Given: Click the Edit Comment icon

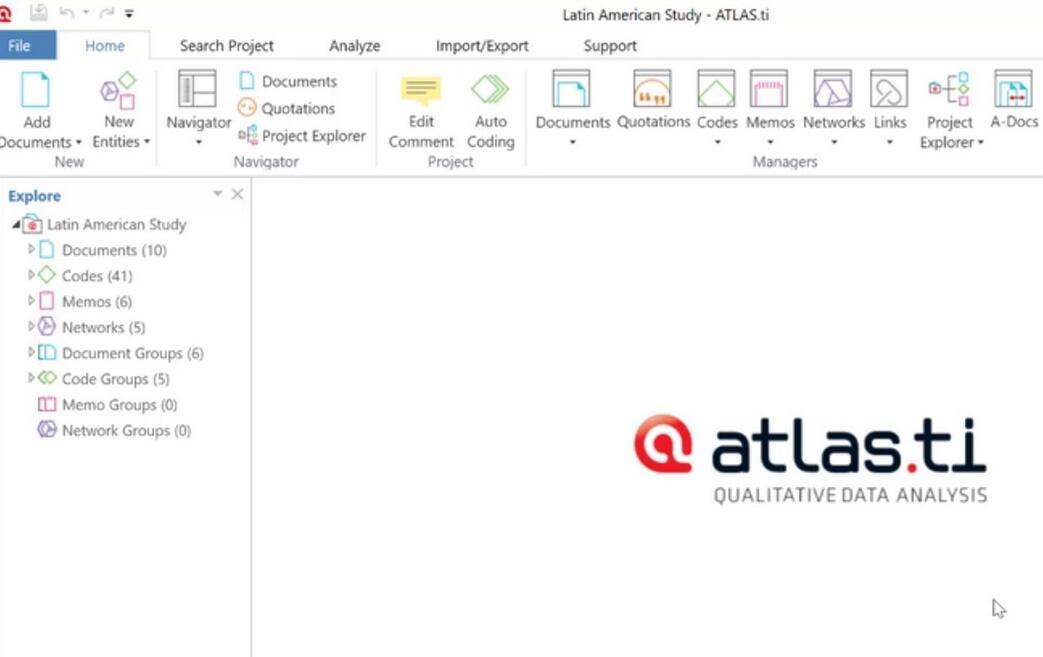Looking at the screenshot, I should (x=421, y=90).
